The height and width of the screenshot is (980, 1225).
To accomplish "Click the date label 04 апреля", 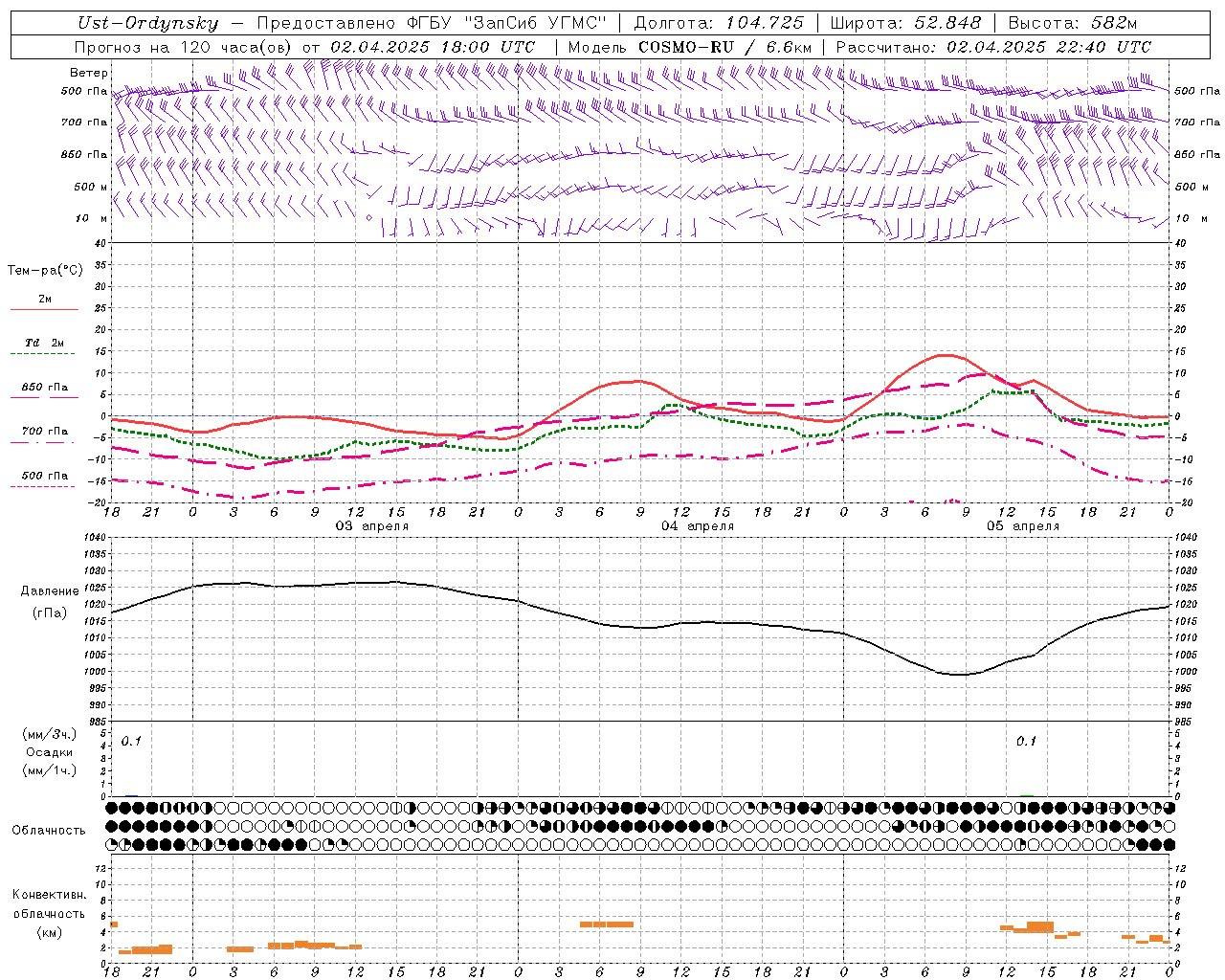I will [698, 526].
